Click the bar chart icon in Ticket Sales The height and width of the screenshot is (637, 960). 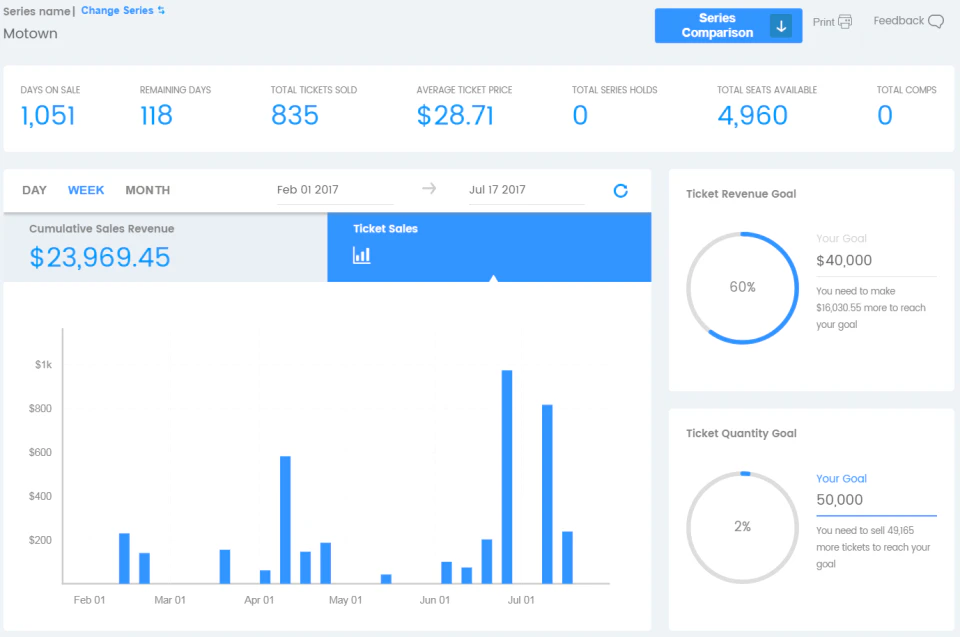click(360, 257)
